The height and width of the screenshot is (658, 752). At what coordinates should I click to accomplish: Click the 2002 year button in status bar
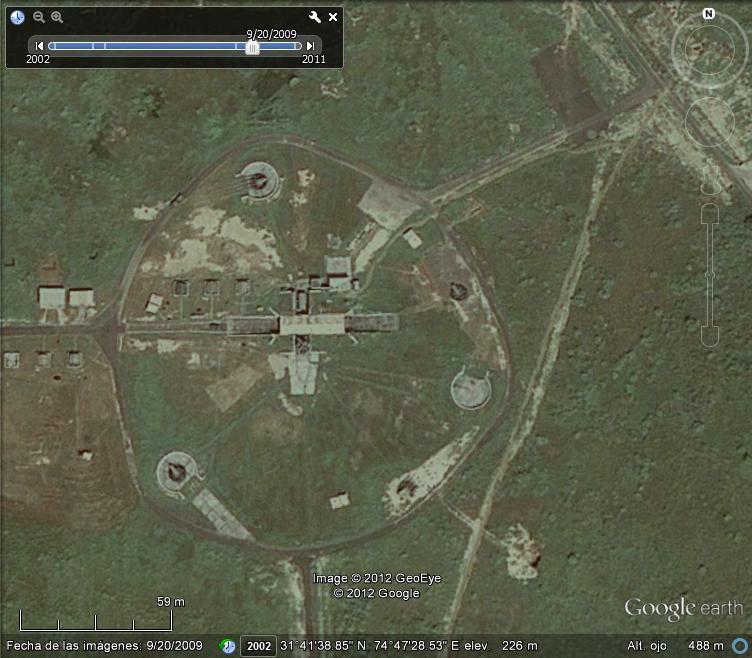[259, 646]
